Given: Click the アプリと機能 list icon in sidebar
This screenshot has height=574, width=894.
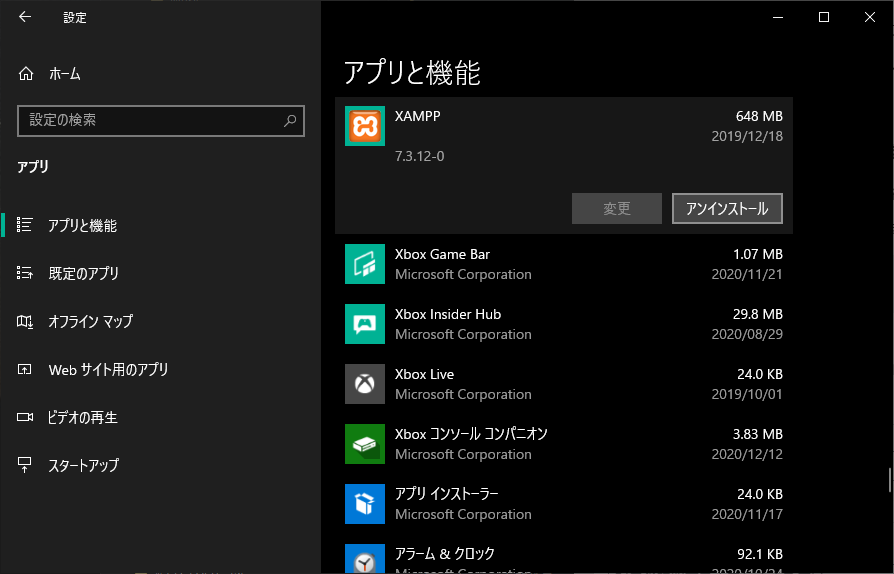Looking at the screenshot, I should pos(25,225).
